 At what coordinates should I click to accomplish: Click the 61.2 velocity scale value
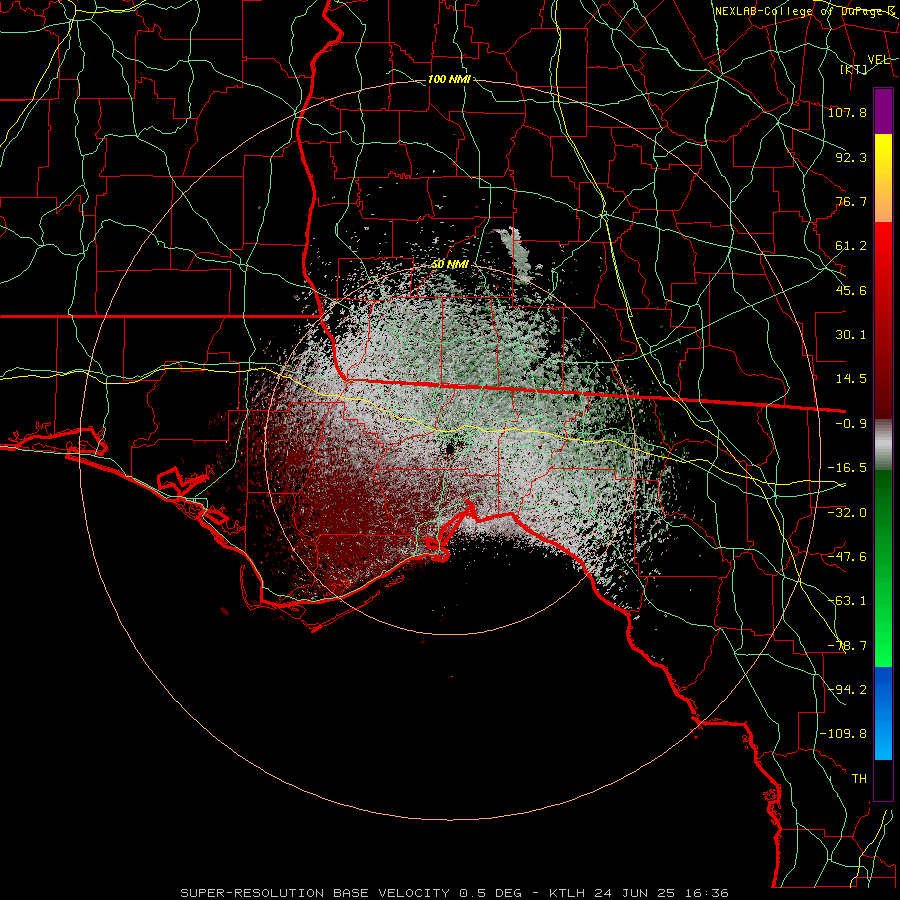851,246
